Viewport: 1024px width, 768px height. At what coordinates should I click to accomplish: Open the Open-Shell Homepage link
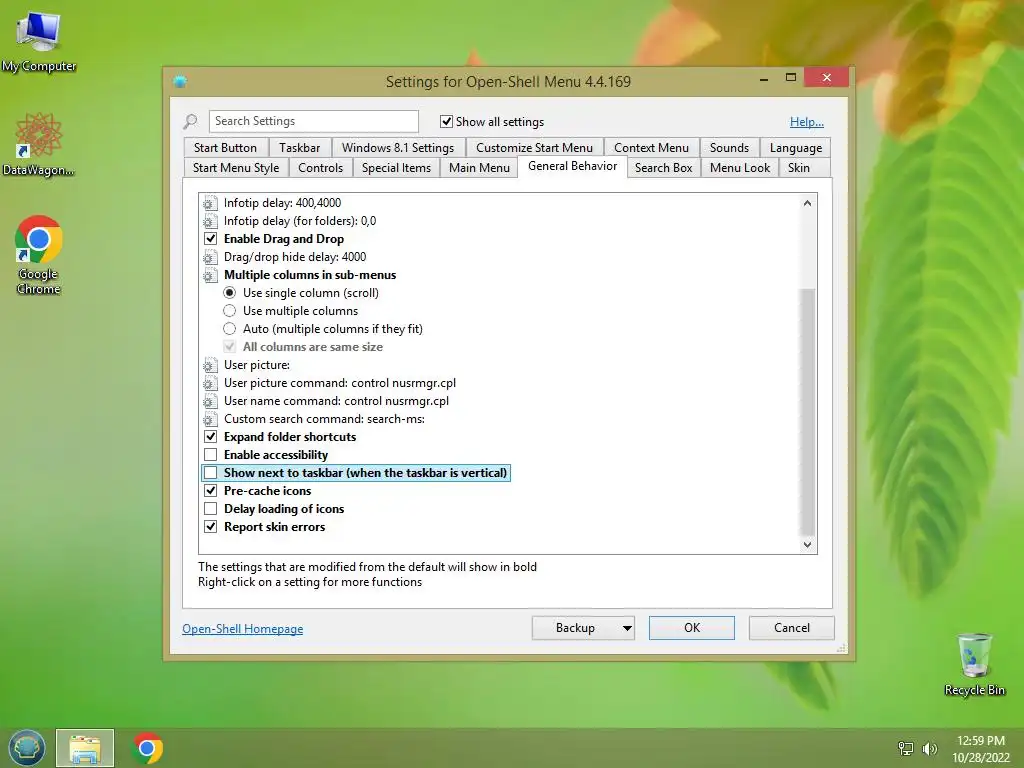point(242,628)
